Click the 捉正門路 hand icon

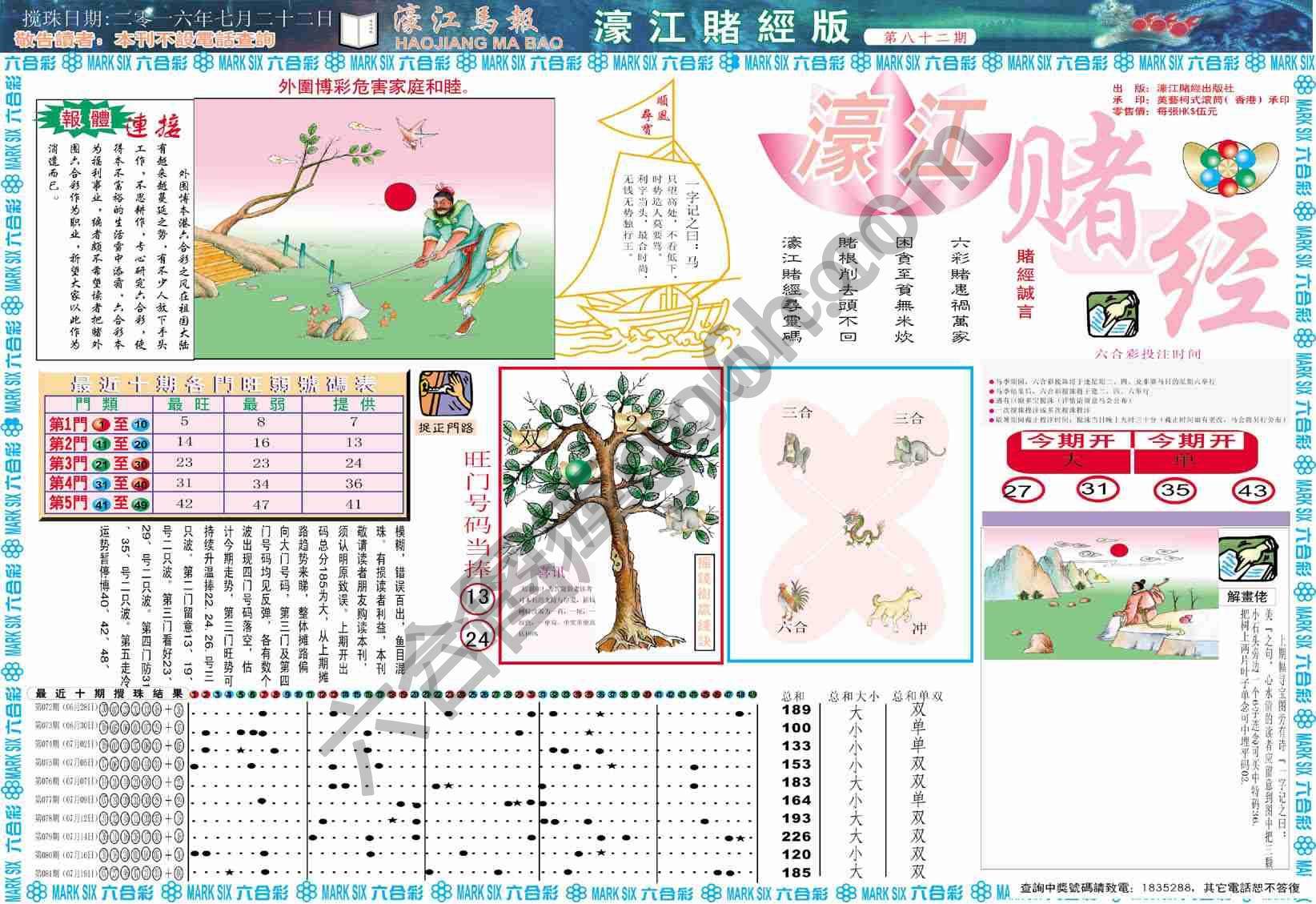point(446,394)
